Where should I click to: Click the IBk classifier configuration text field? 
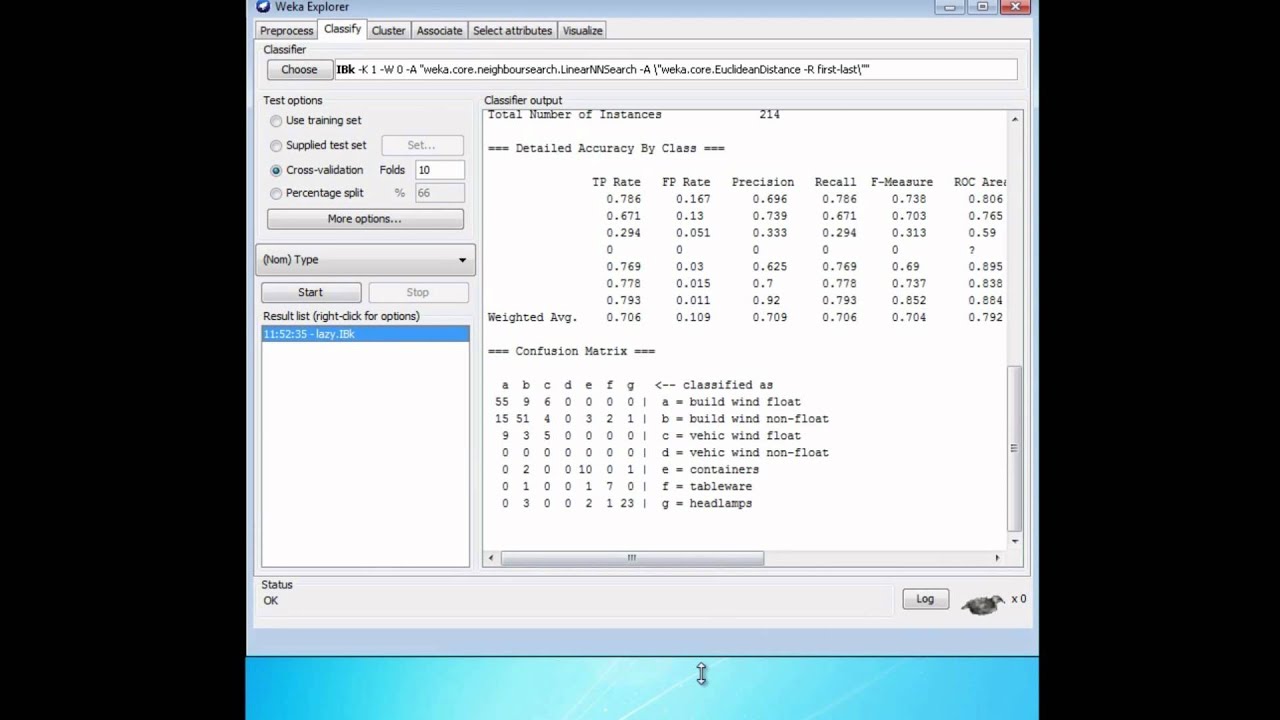click(676, 70)
